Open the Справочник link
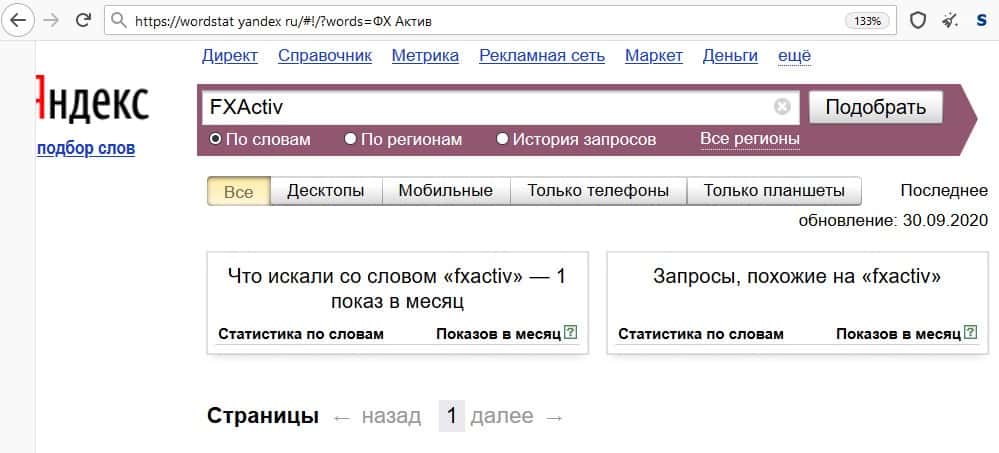Screen dimensions: 999x453 coord(325,56)
